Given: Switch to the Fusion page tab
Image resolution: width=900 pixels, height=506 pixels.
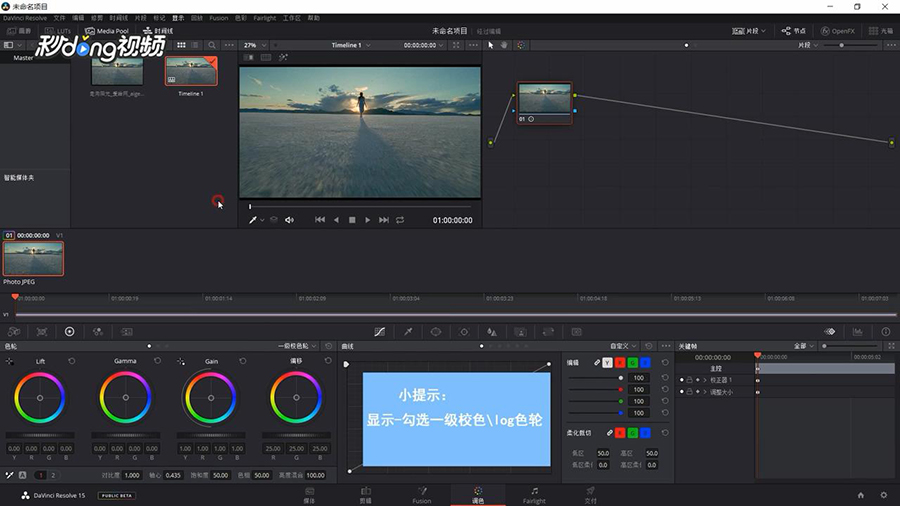Looking at the screenshot, I should pos(422,495).
